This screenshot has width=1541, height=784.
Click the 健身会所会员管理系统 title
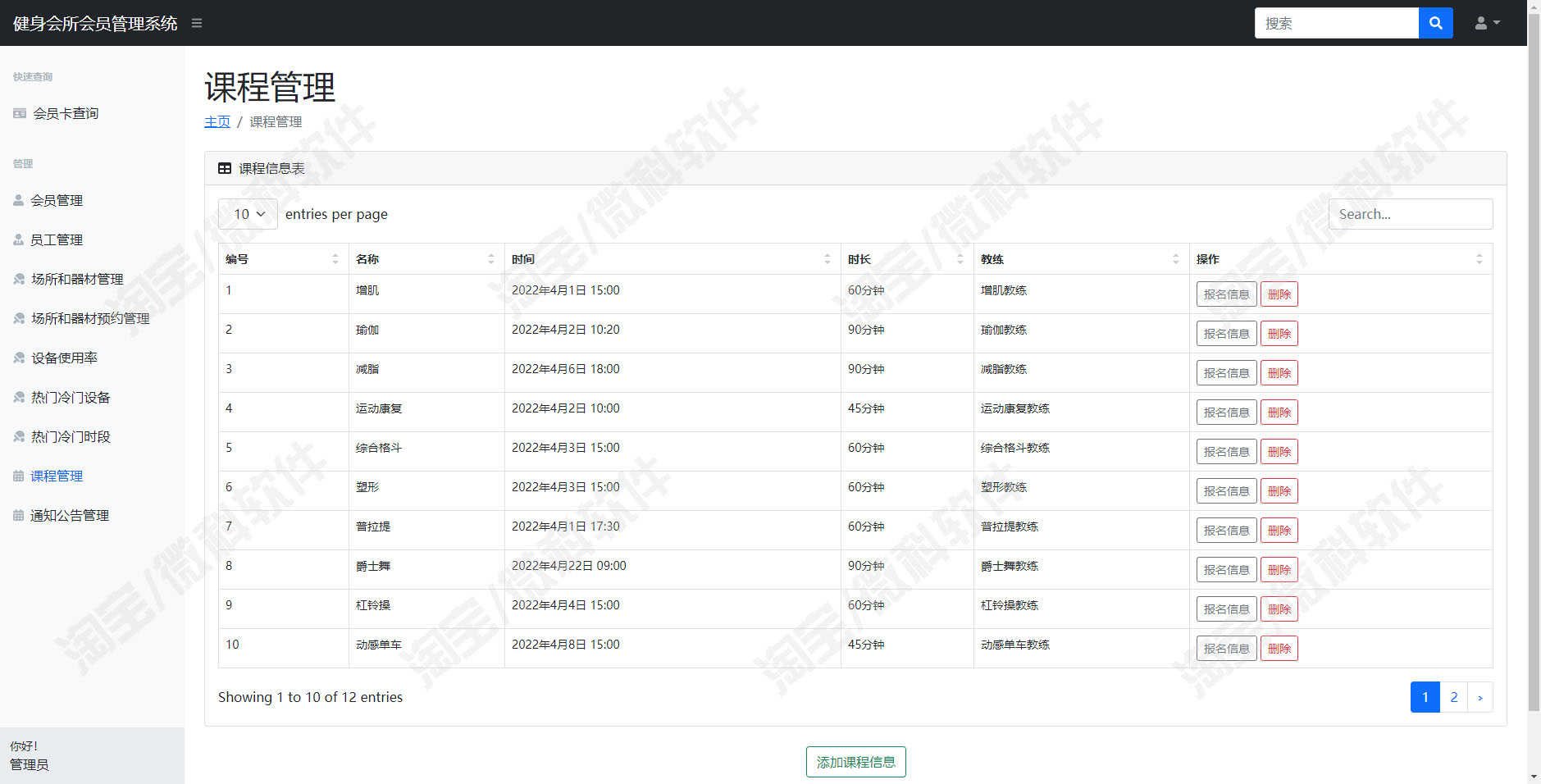(95, 23)
